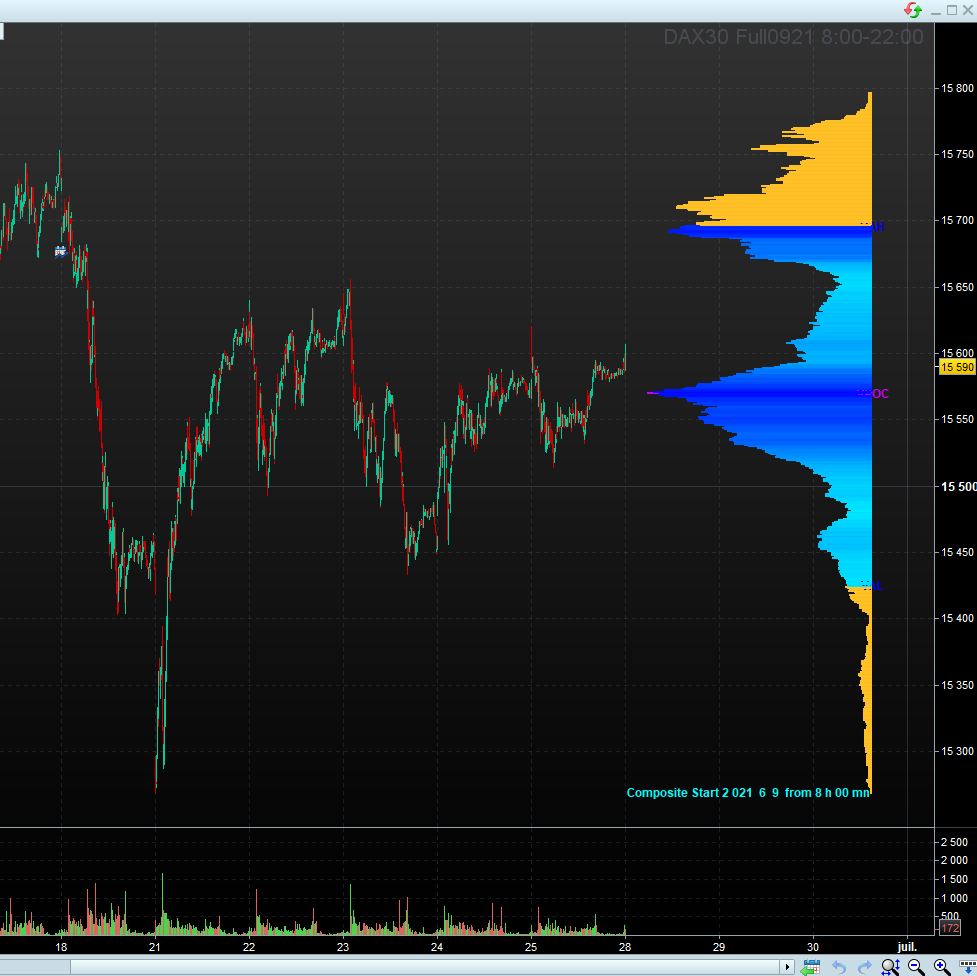
Task: Click the 15 800 price axis label
Action: click(957, 89)
